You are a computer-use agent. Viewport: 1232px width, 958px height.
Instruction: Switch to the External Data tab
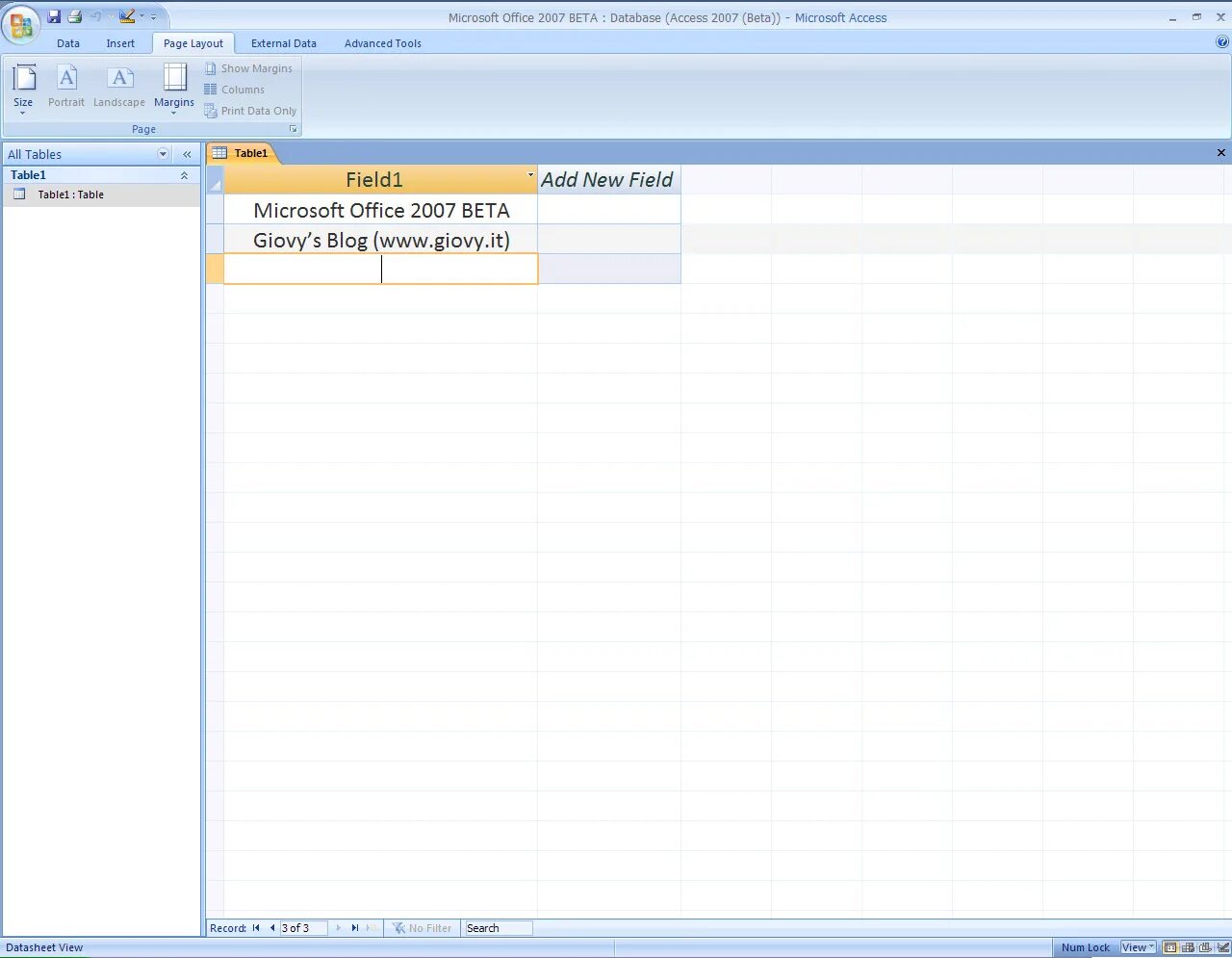tap(284, 43)
